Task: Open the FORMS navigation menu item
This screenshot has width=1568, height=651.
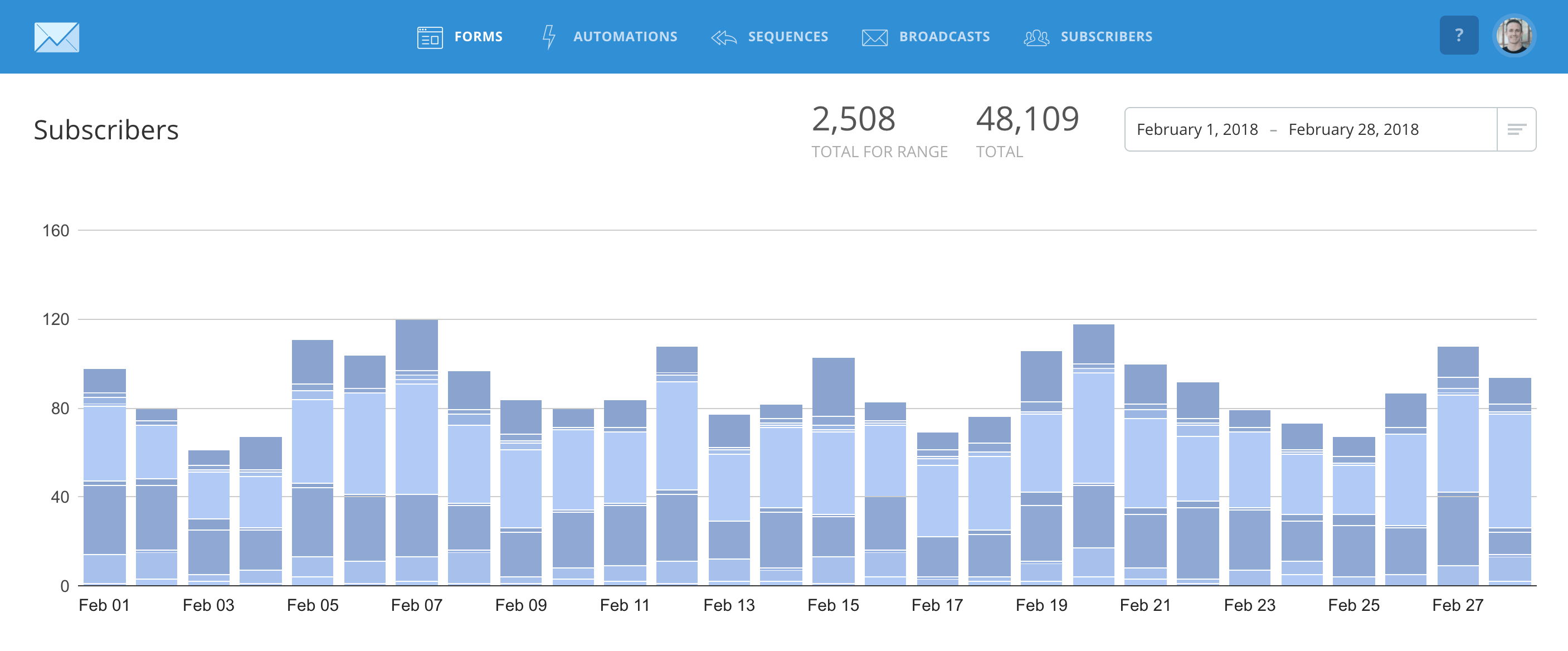Action: pyautogui.click(x=479, y=37)
